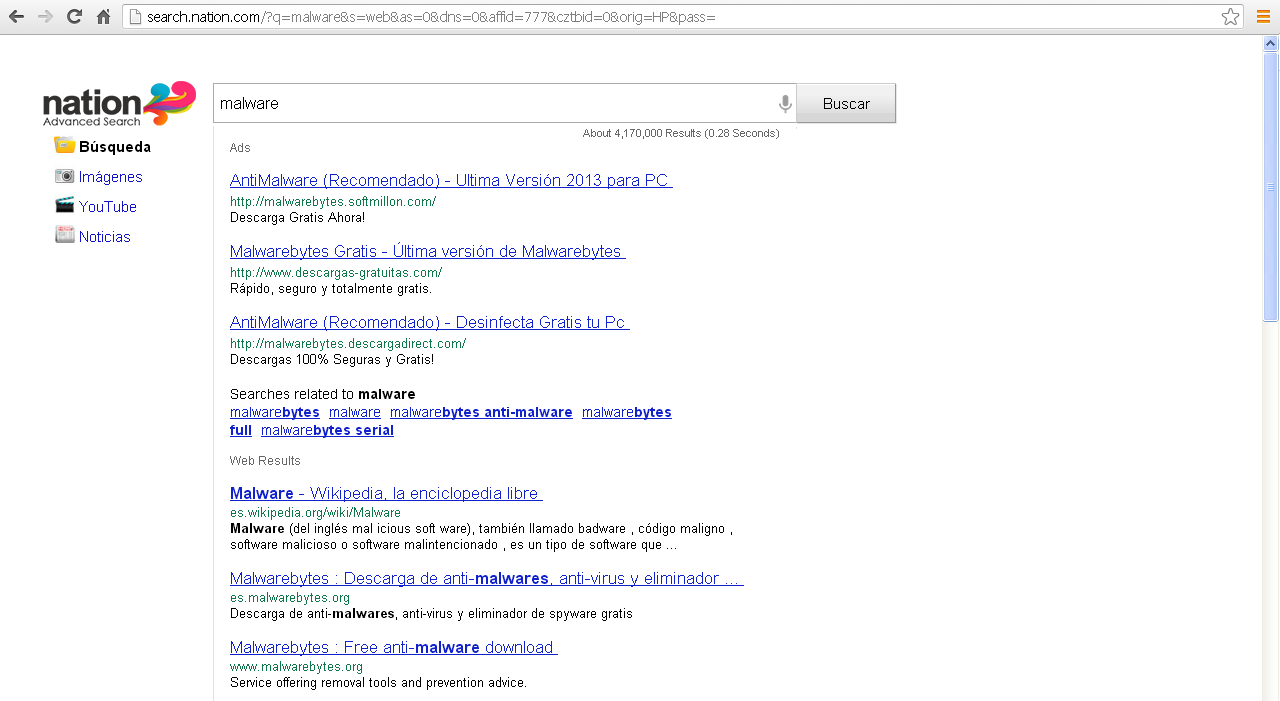This screenshot has width=1280, height=701.
Task: Click the browser forward arrow
Action: [x=45, y=17]
